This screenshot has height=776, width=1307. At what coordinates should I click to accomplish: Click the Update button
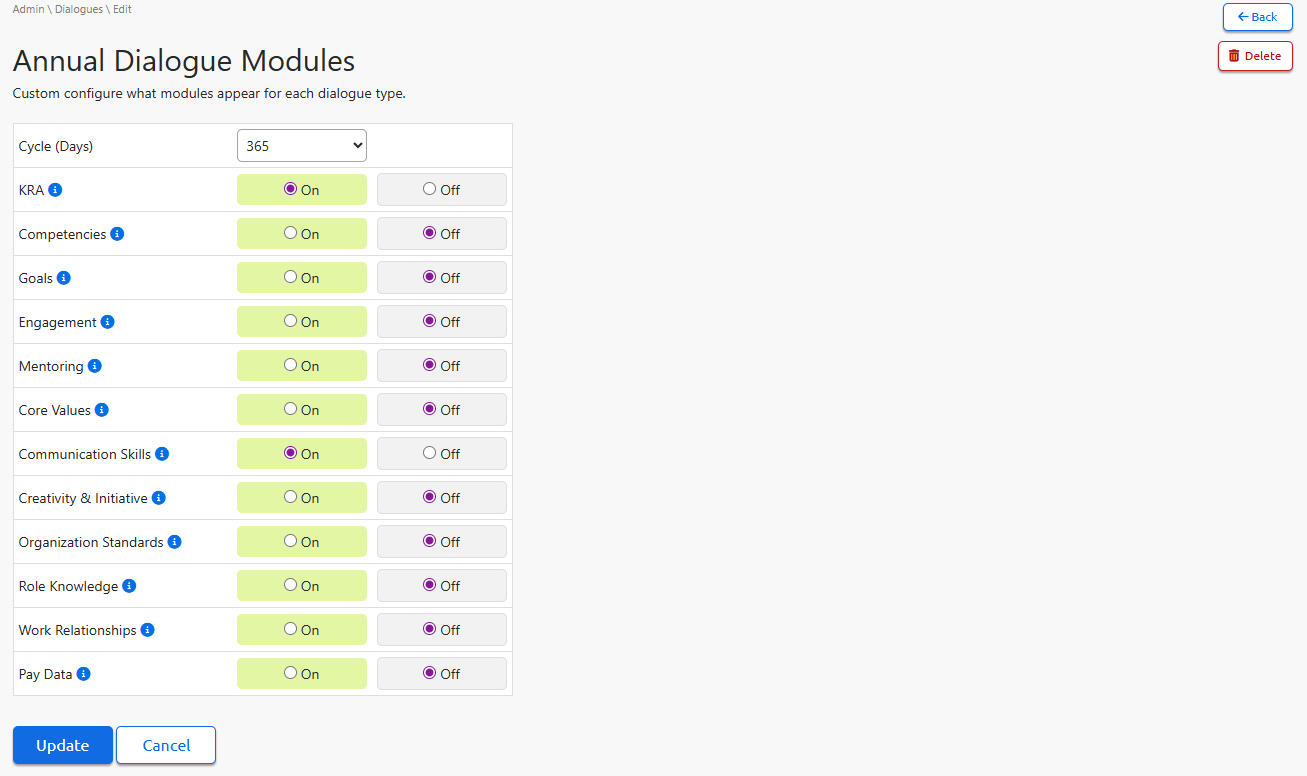pyautogui.click(x=63, y=745)
